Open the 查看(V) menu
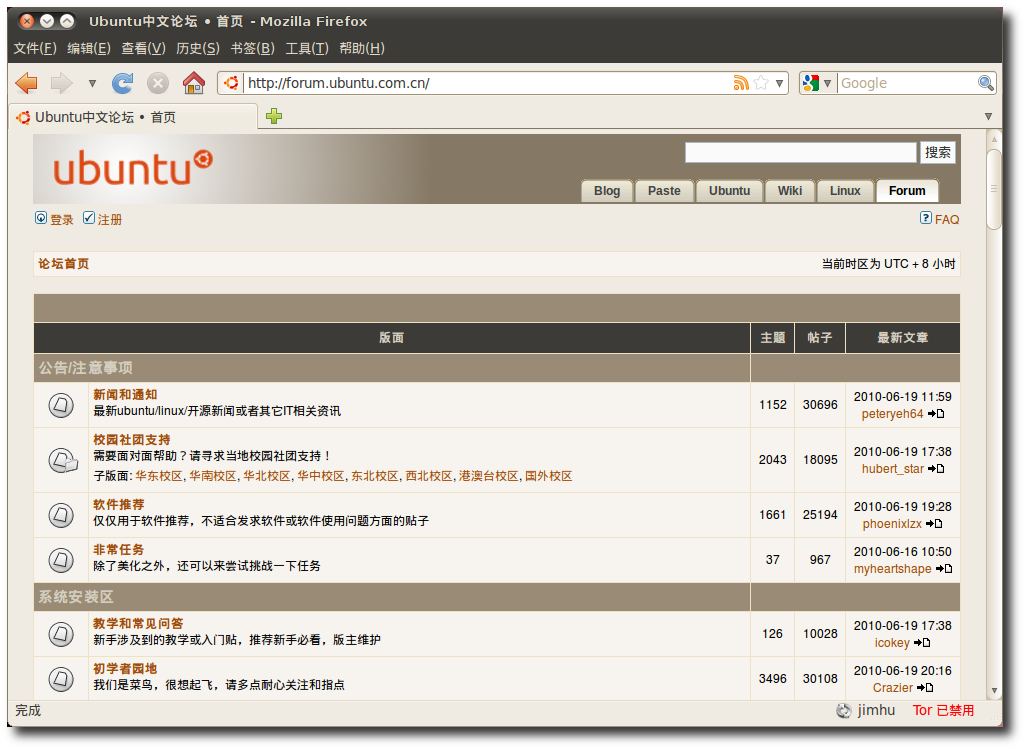The width and height of the screenshot is (1026, 750). tap(143, 48)
